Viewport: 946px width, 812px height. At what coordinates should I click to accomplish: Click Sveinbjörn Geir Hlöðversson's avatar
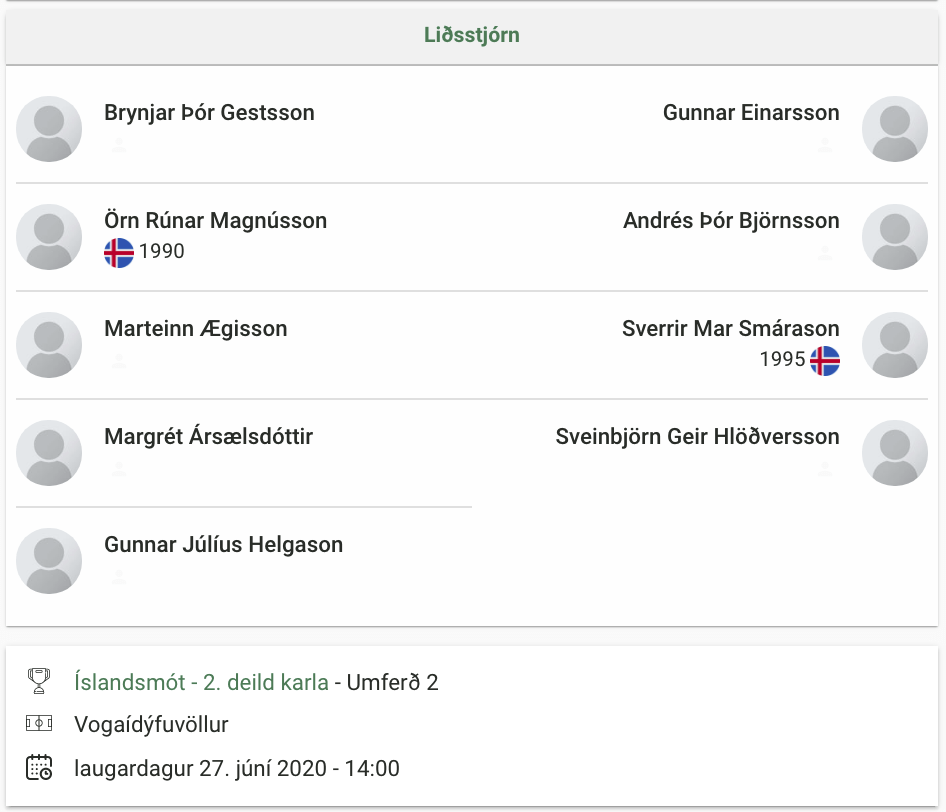(x=895, y=453)
